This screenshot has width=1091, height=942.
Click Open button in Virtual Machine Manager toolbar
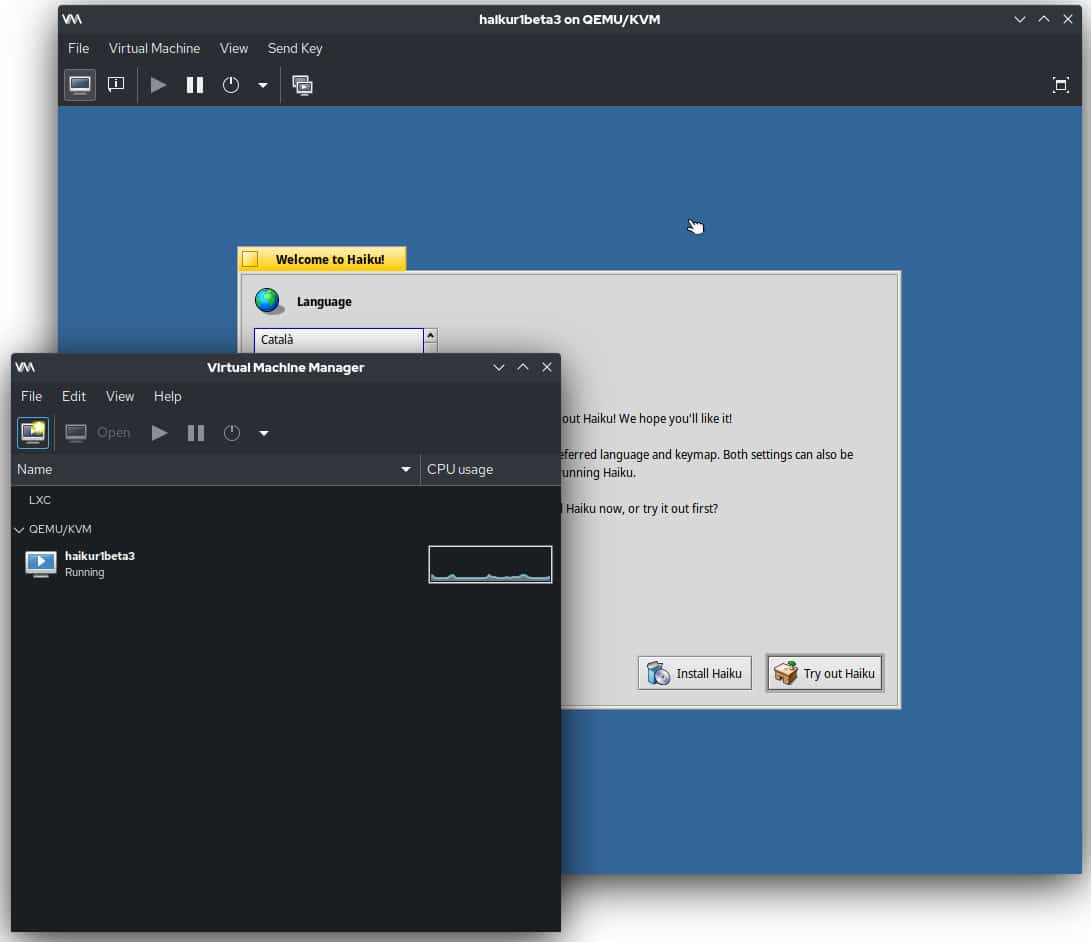97,433
